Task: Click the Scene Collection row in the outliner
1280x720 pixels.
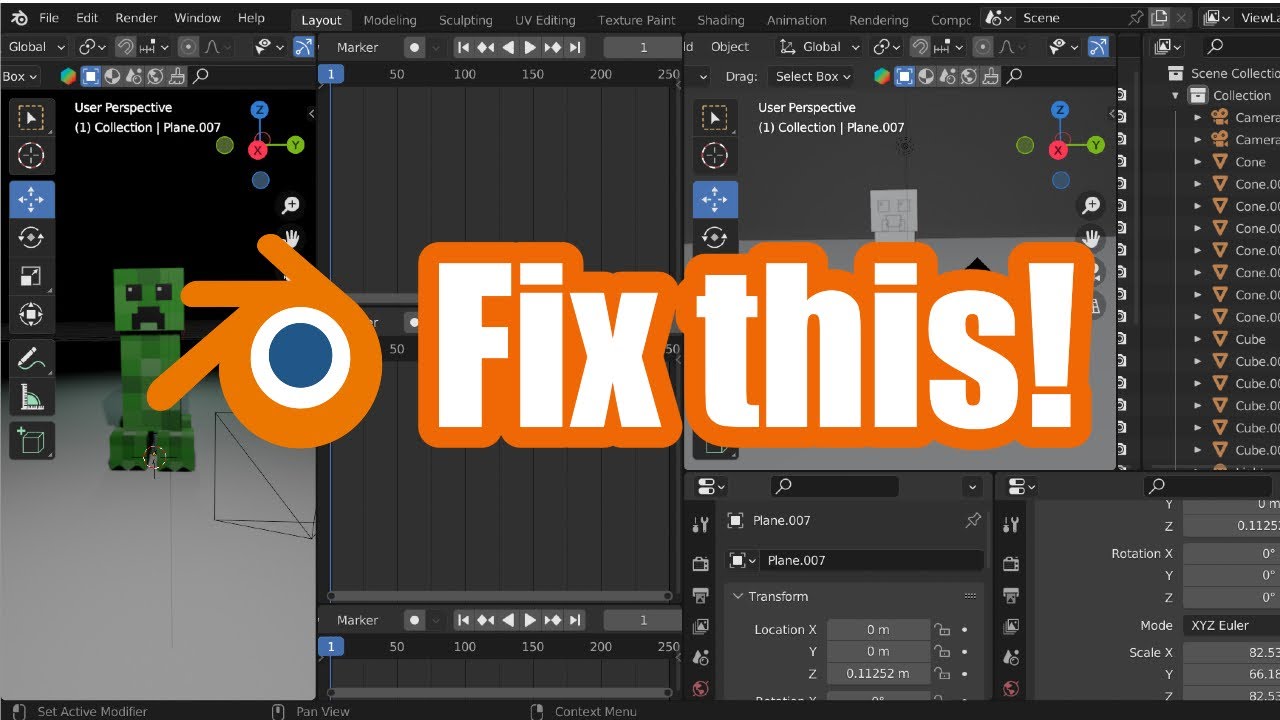Action: (1225, 73)
